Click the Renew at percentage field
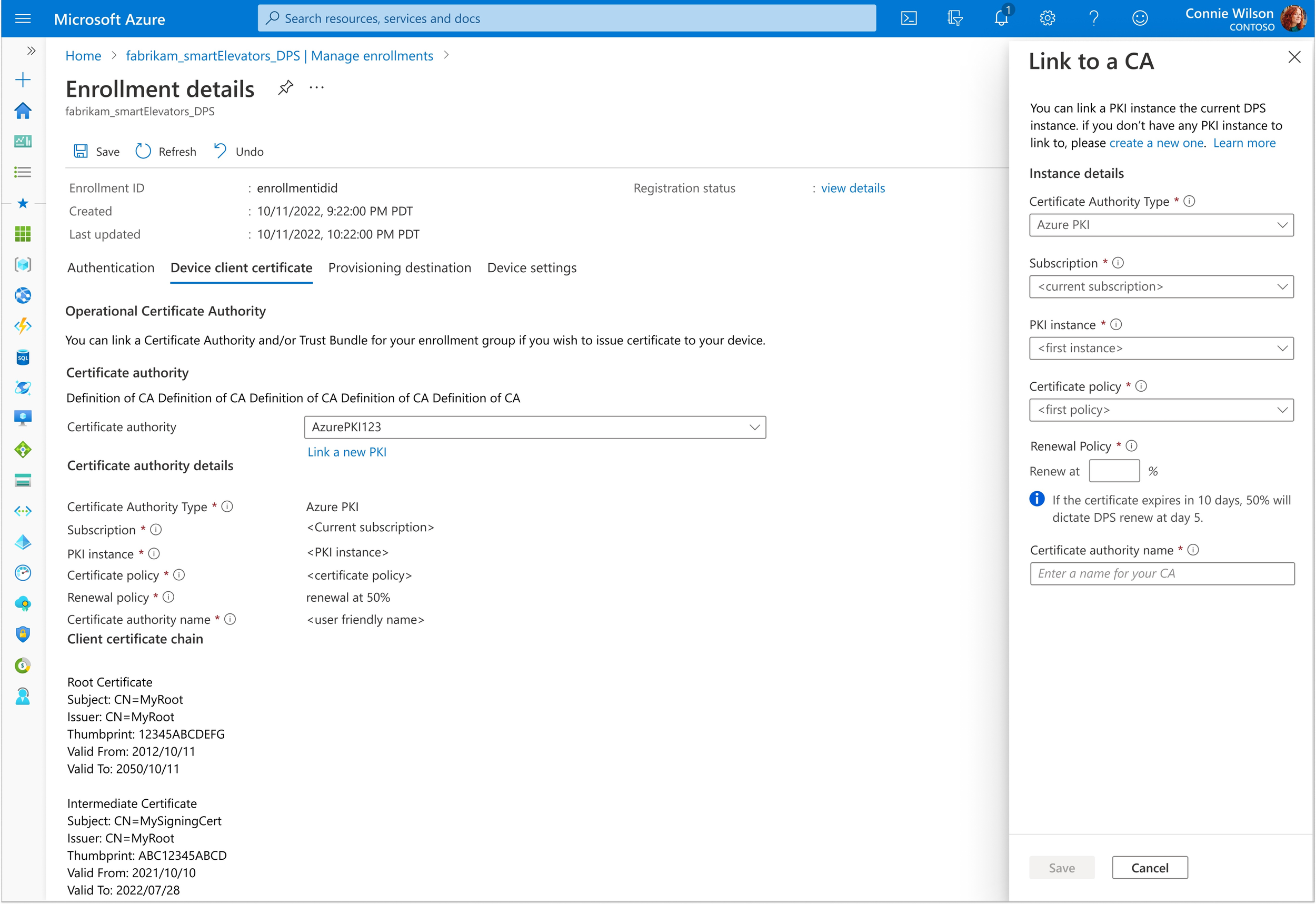Screen dimensions: 1316x904 (x=1114, y=471)
